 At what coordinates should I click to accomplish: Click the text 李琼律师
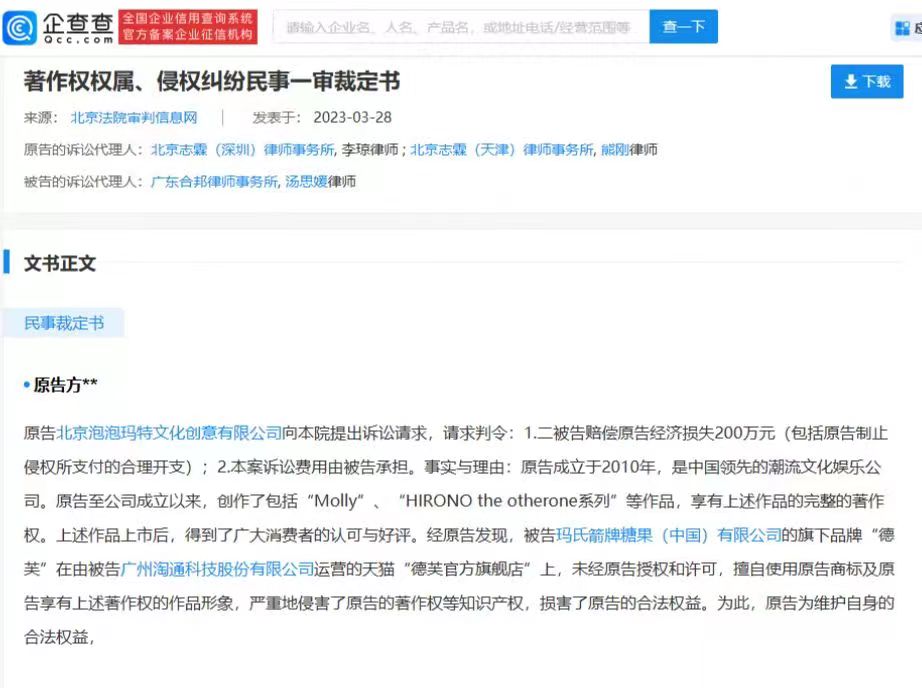370,150
